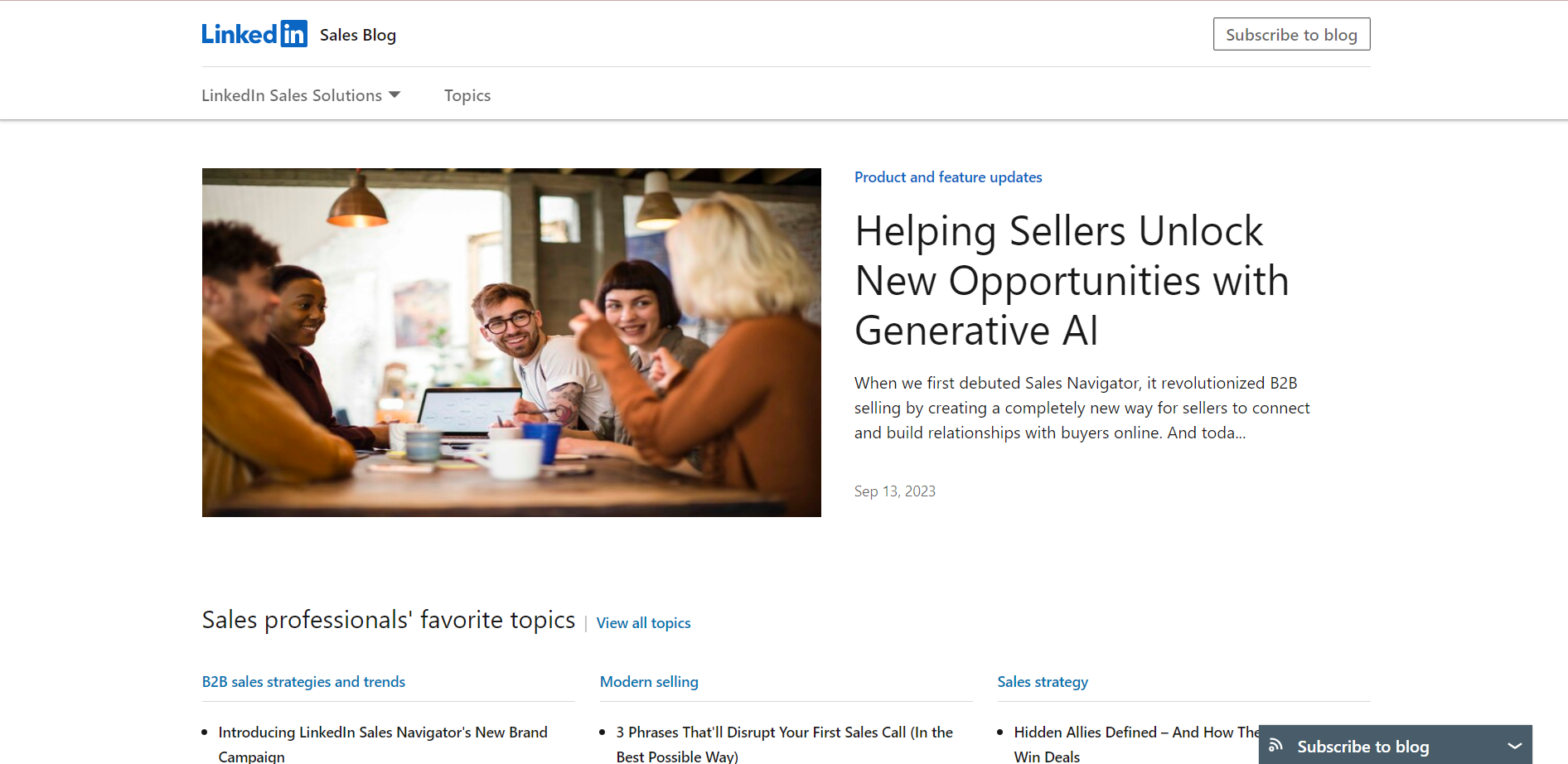Screen dimensions: 1568x764
Task: Click the Subscribe to blog button in header
Action: 1291,34
